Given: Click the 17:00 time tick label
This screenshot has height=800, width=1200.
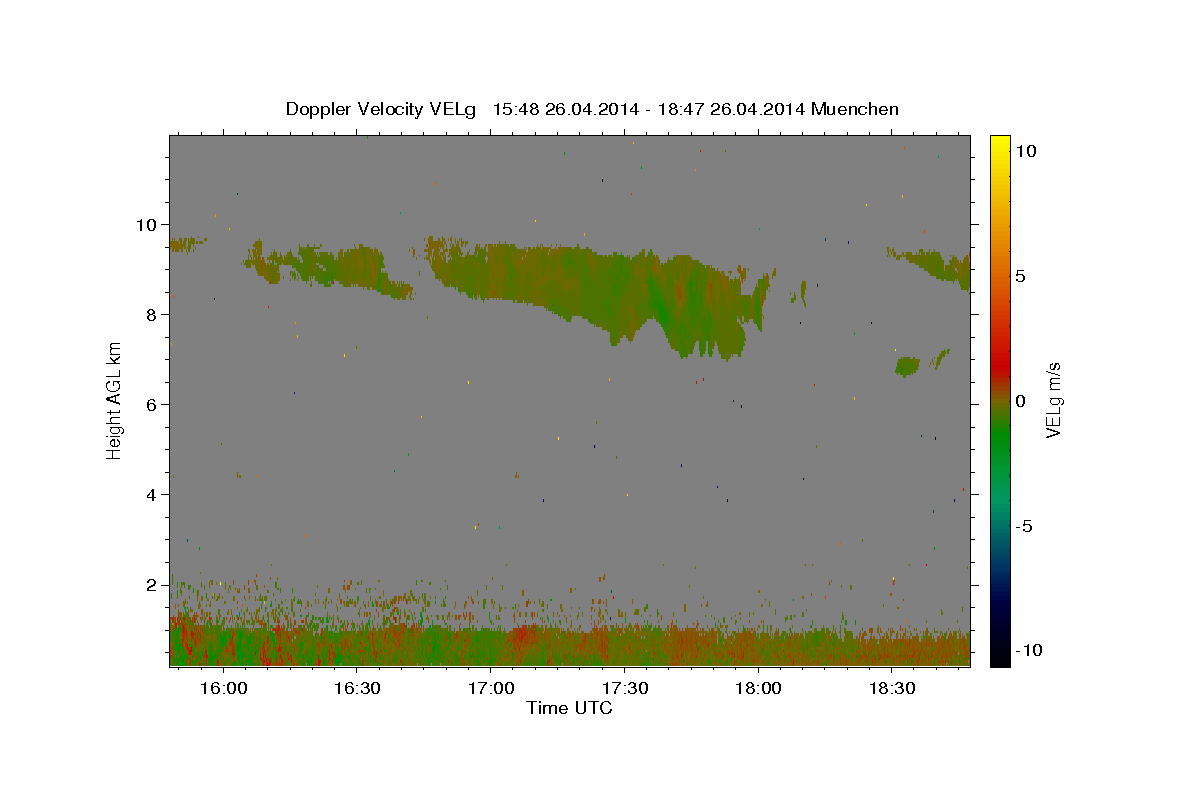Looking at the screenshot, I should point(491,689).
